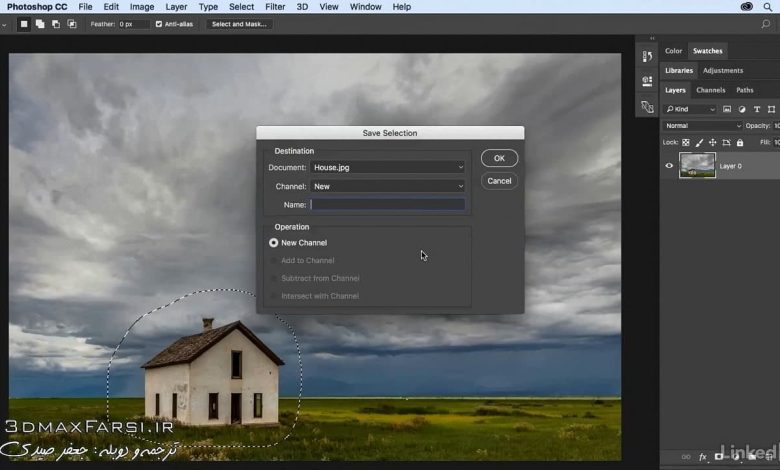The width and height of the screenshot is (780, 470).
Task: Click the Add to selection icon
Action: [x=40, y=24]
